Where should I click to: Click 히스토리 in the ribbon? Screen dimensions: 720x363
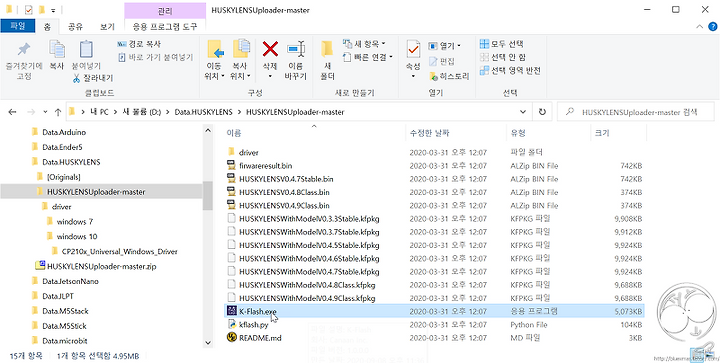(x=449, y=77)
